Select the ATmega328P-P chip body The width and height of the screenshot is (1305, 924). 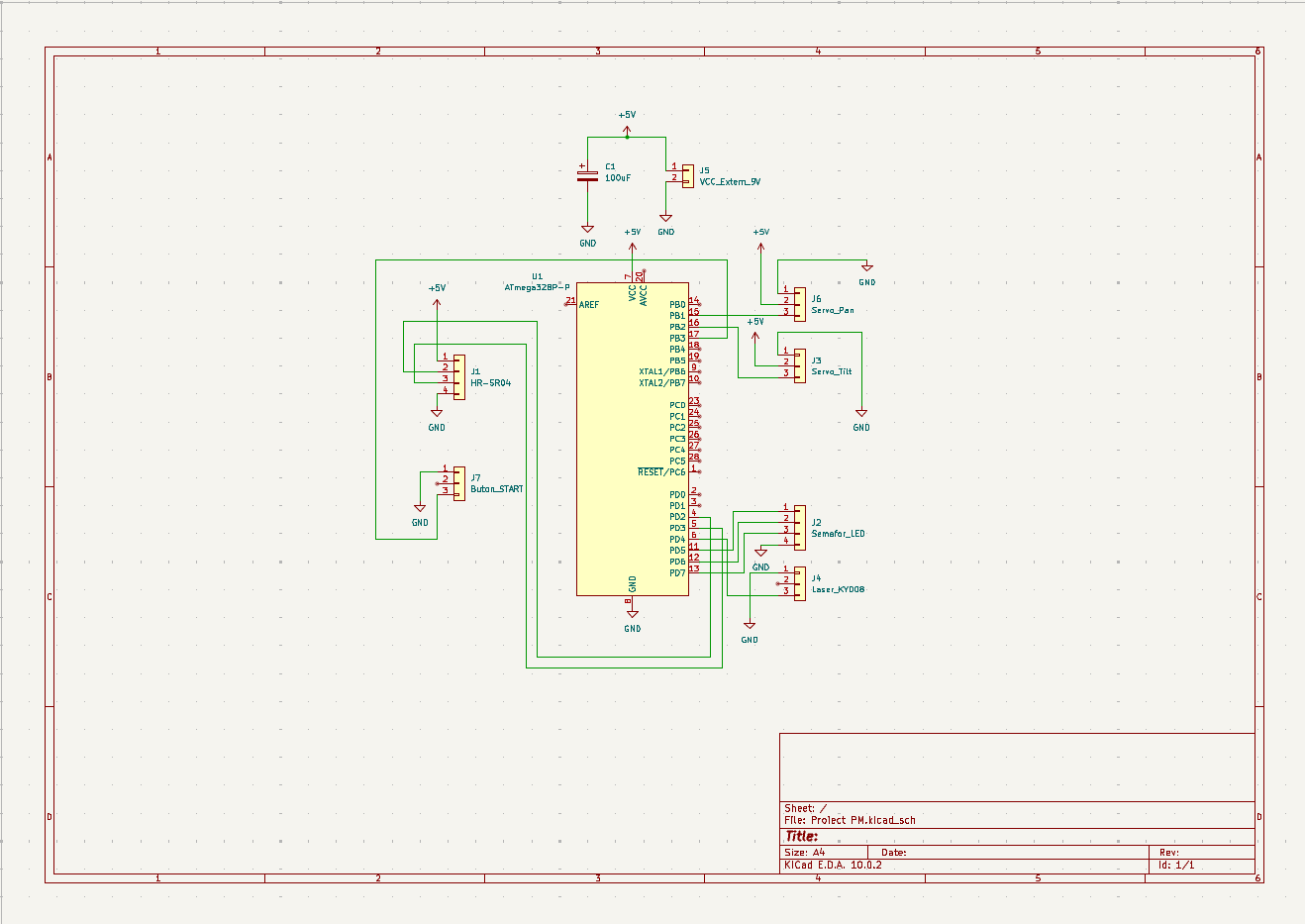[633, 439]
